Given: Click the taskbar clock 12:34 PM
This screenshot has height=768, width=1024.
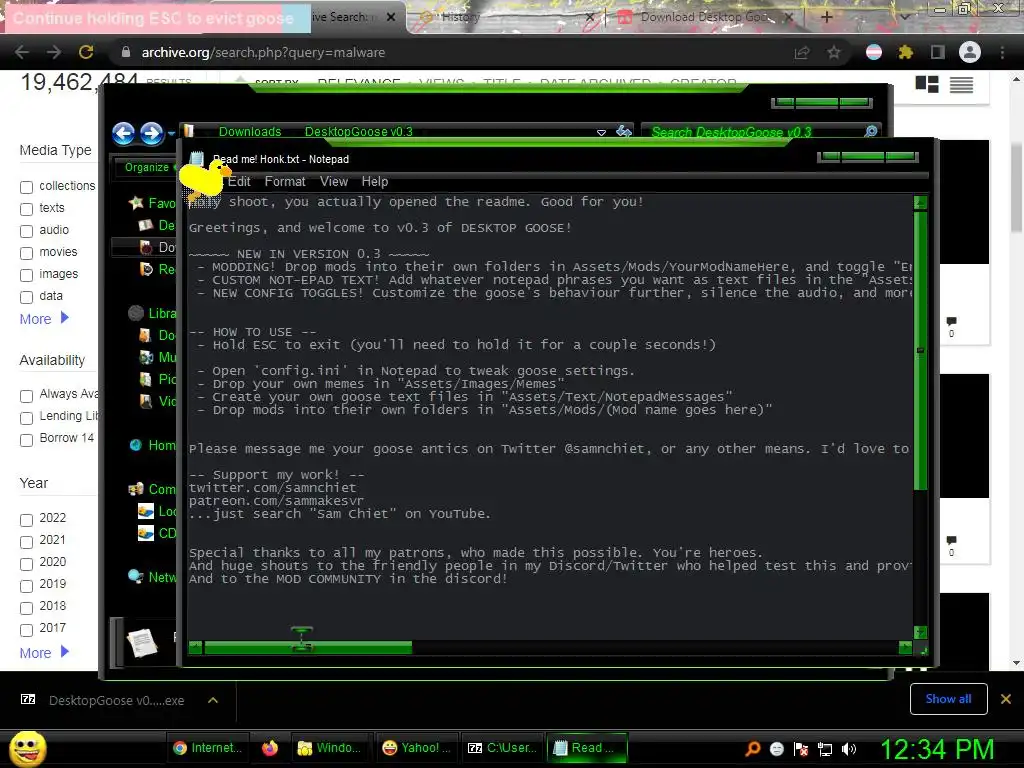Looking at the screenshot, I should pyautogui.click(x=937, y=749).
